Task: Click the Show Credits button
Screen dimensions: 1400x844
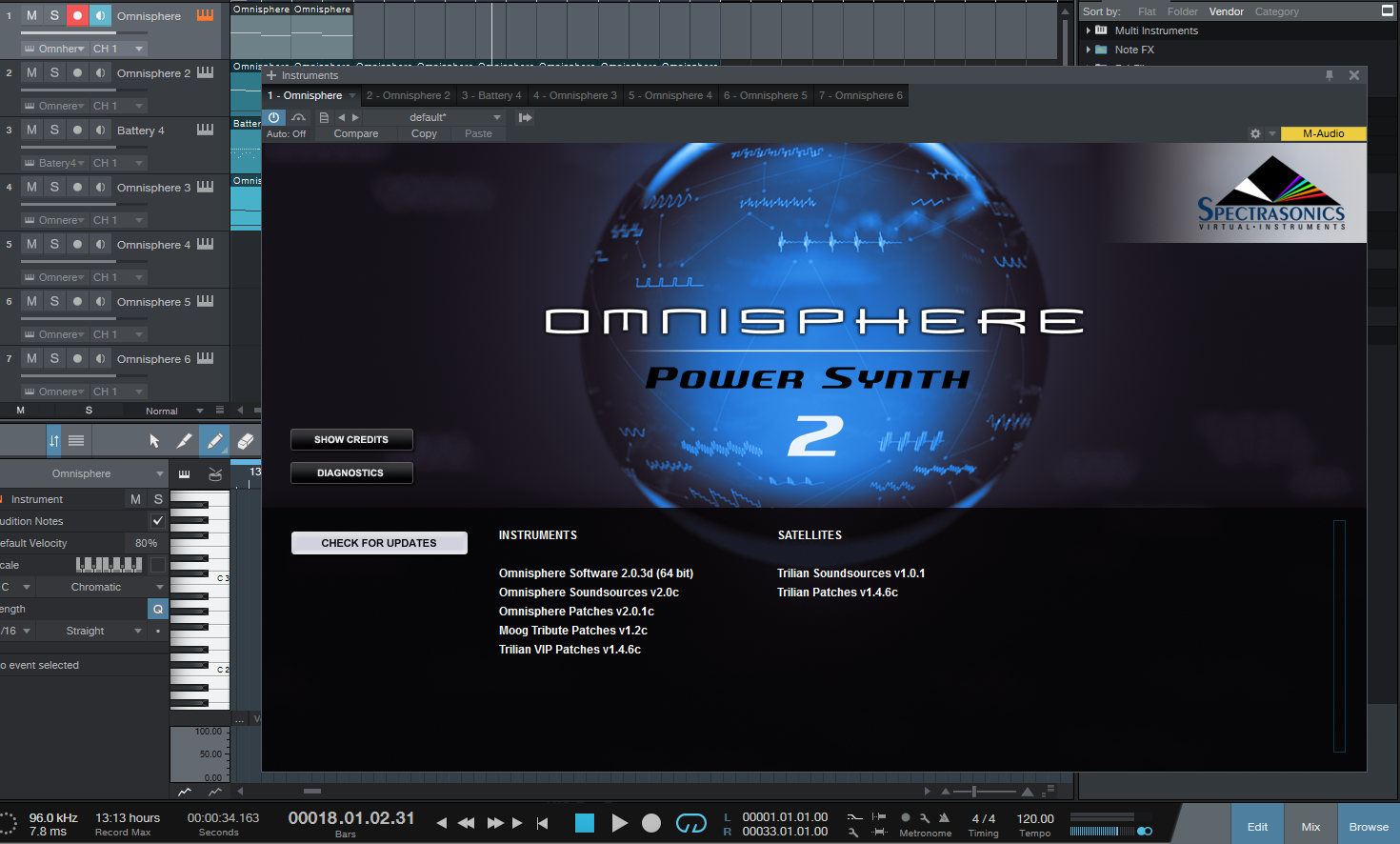Action: tap(351, 439)
